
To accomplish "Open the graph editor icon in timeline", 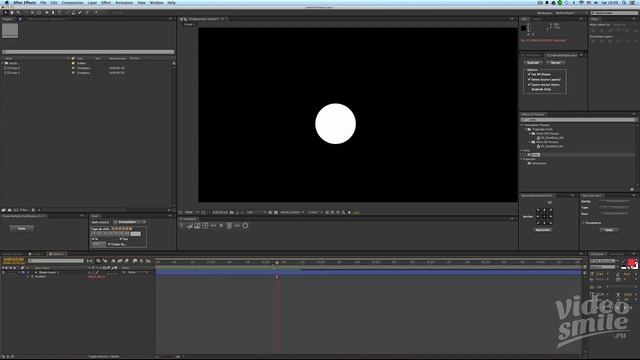I will click(148, 261).
